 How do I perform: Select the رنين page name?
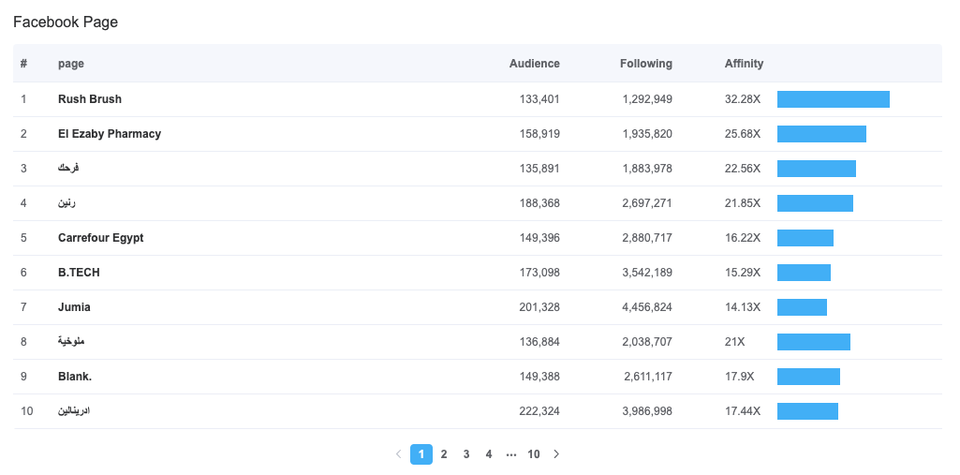click(x=67, y=203)
